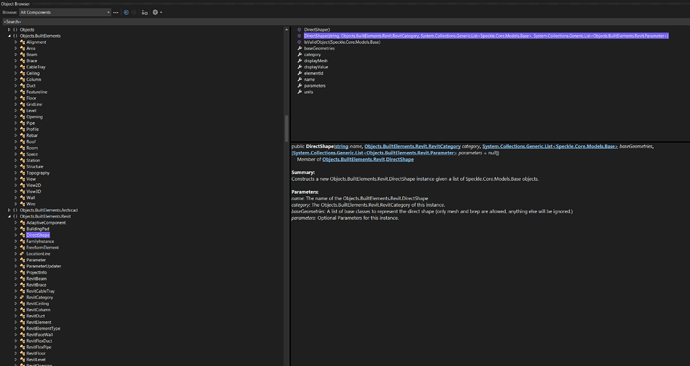Select the baseGeometries property

coord(319,48)
